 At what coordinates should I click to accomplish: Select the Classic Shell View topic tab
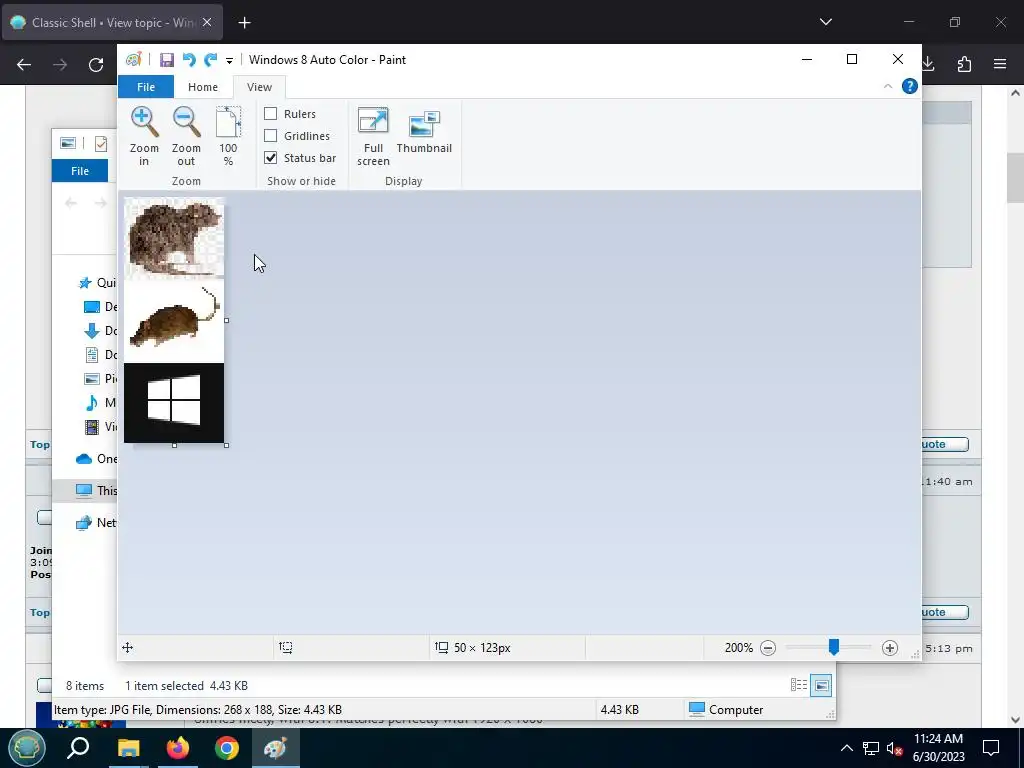click(112, 23)
